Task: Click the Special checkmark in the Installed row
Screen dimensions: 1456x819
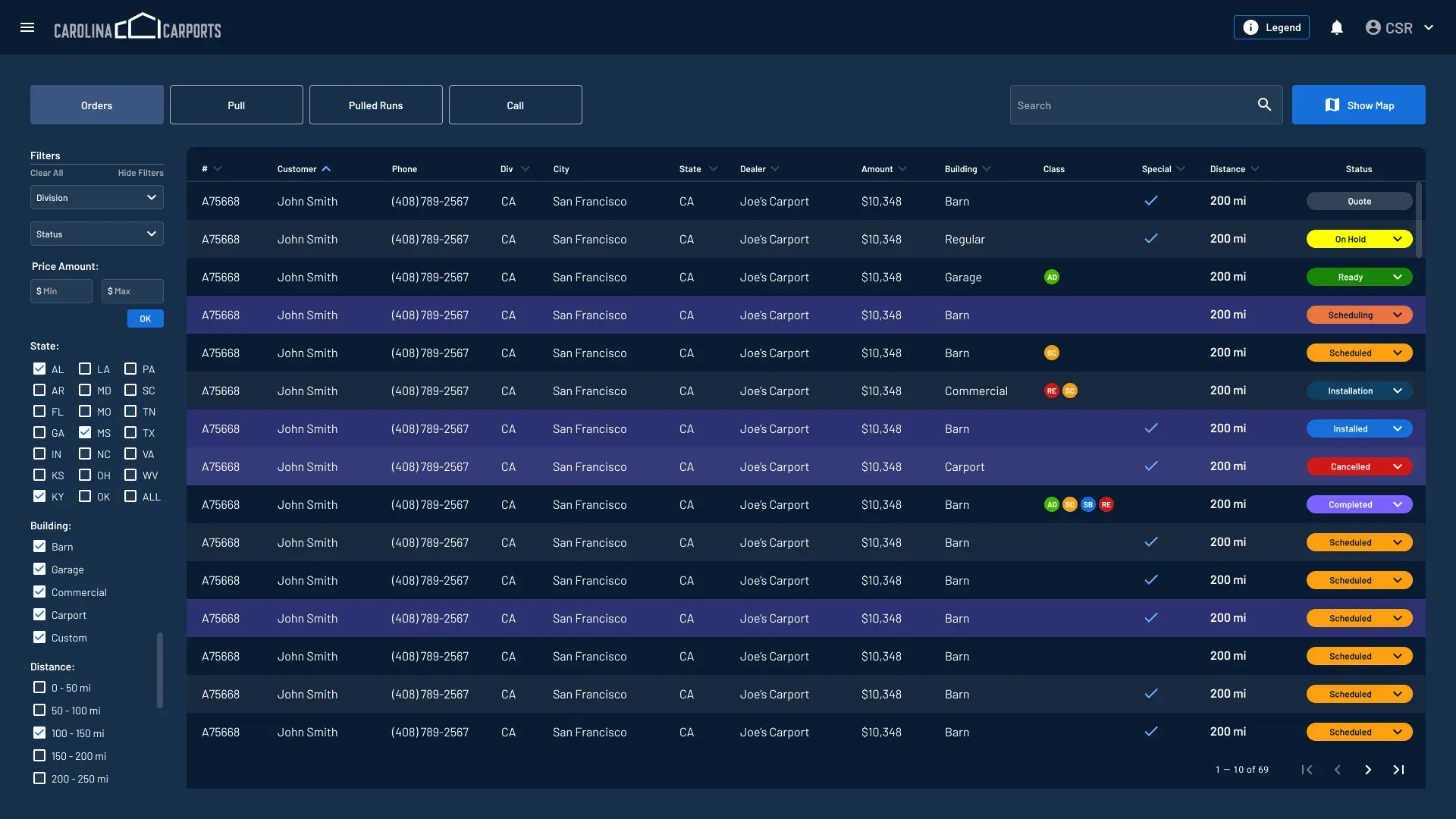Action: click(1151, 428)
